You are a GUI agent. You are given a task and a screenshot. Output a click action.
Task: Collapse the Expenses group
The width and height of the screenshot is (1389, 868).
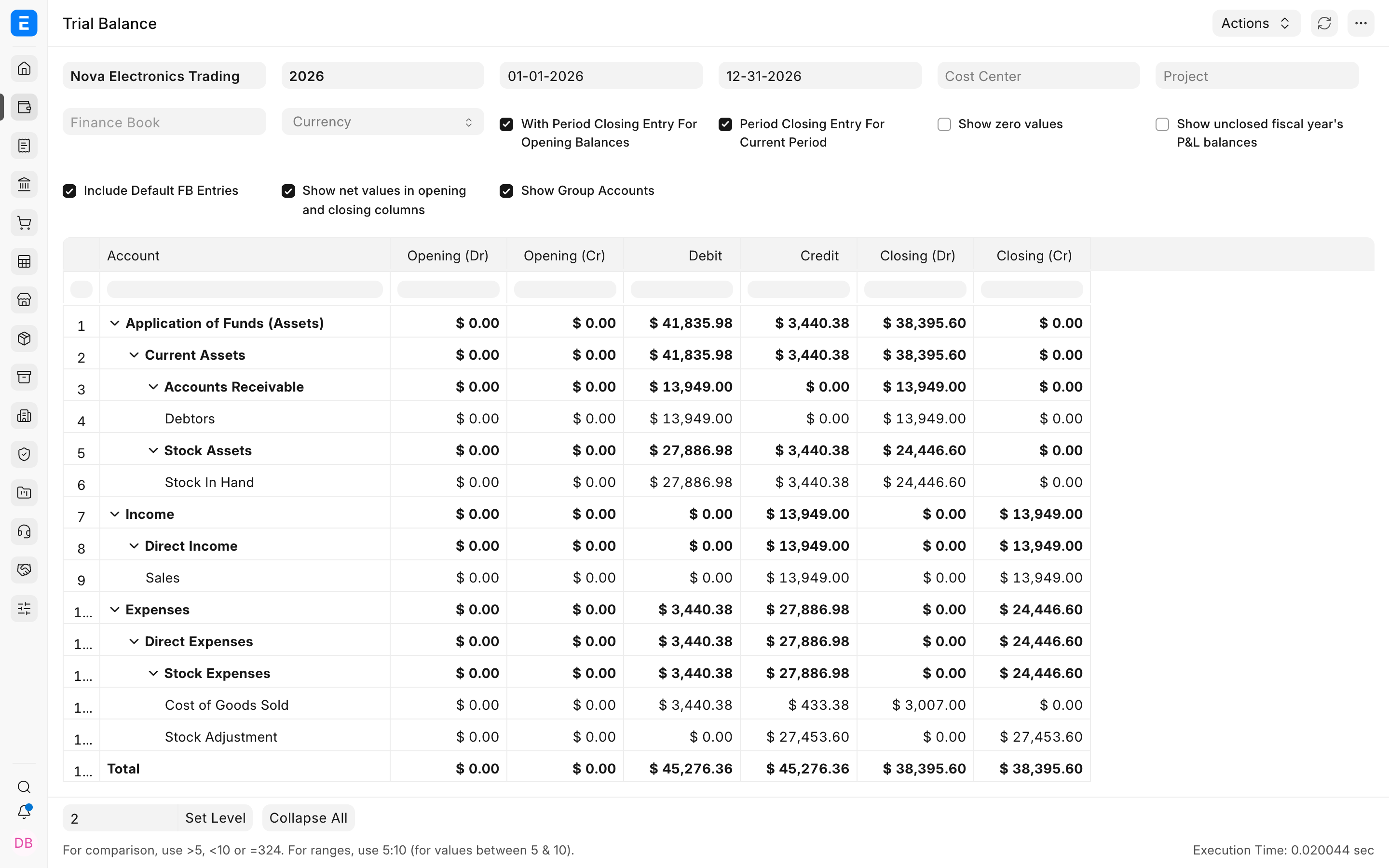115,610
